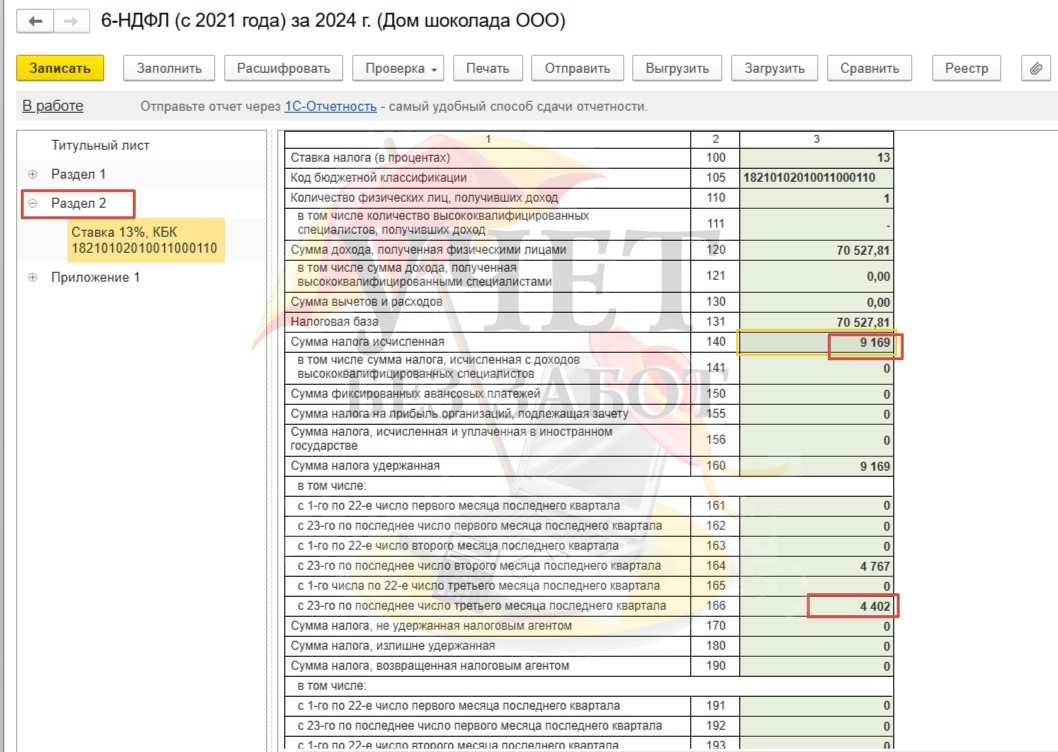Click the 'Сумма вычетов и расходов' label
This screenshot has width=1058, height=752.
(366, 302)
